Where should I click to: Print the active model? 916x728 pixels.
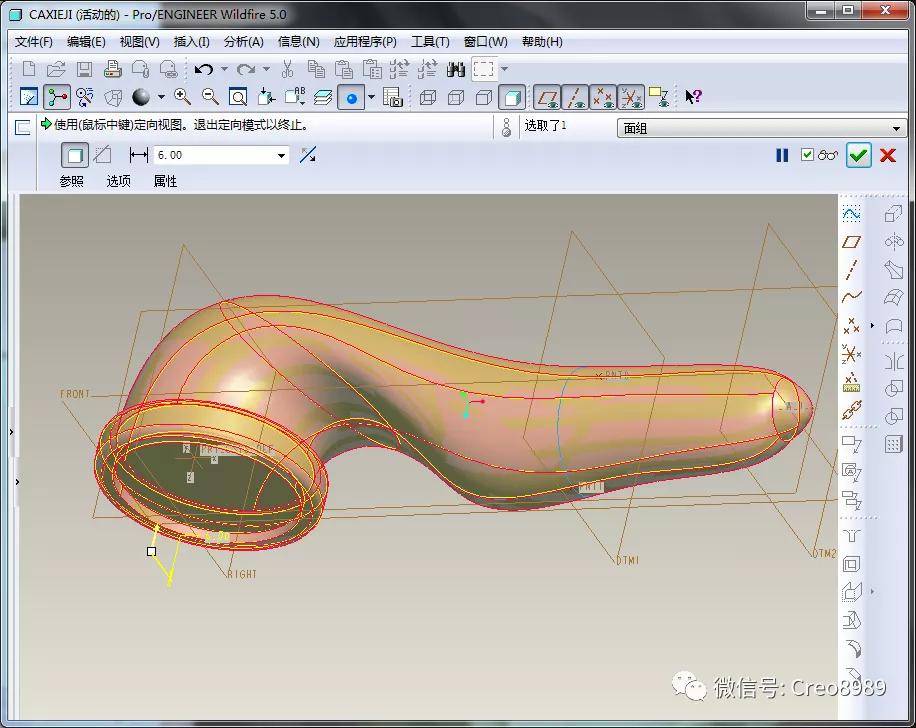(x=112, y=69)
